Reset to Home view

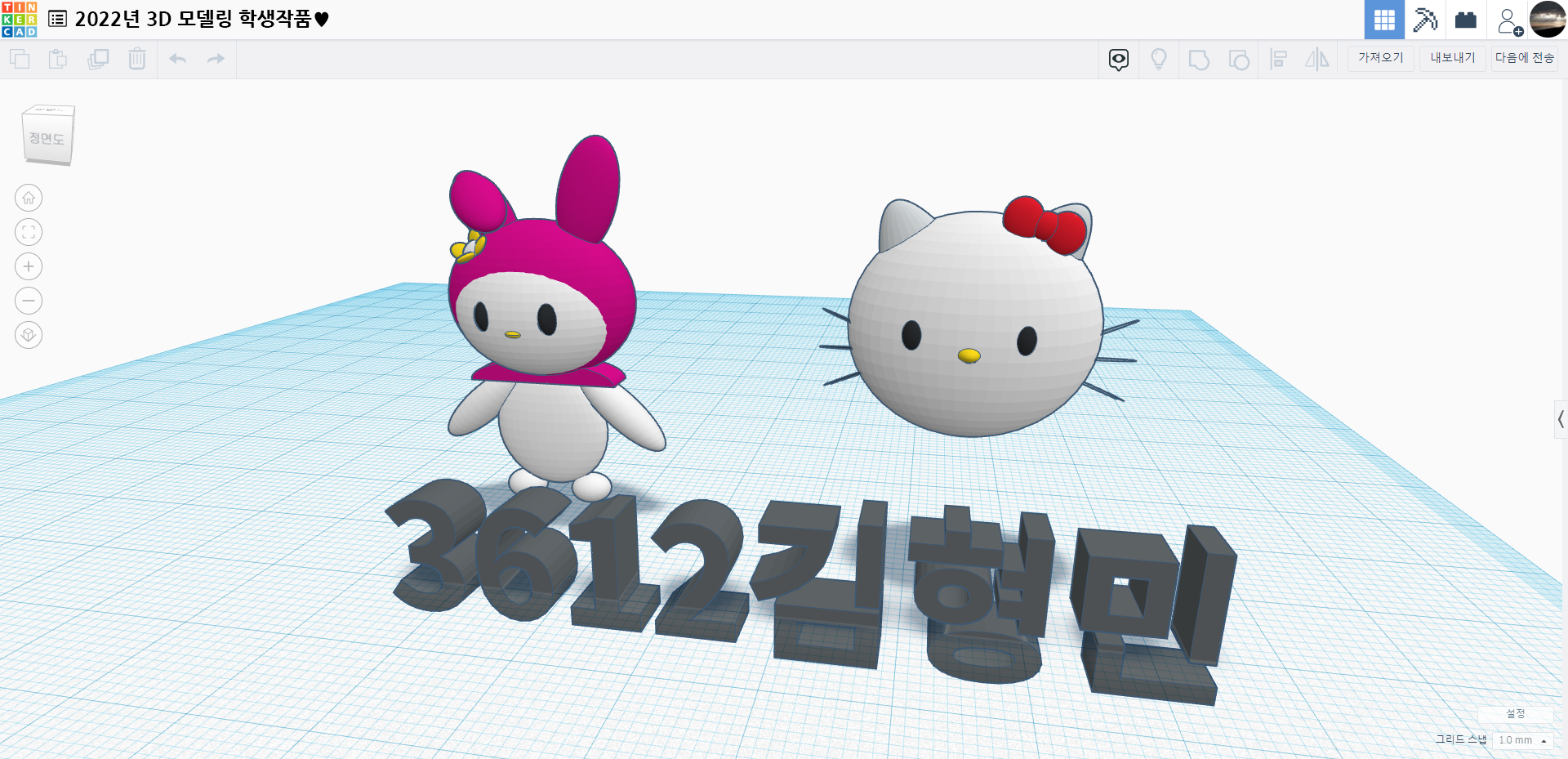29,198
